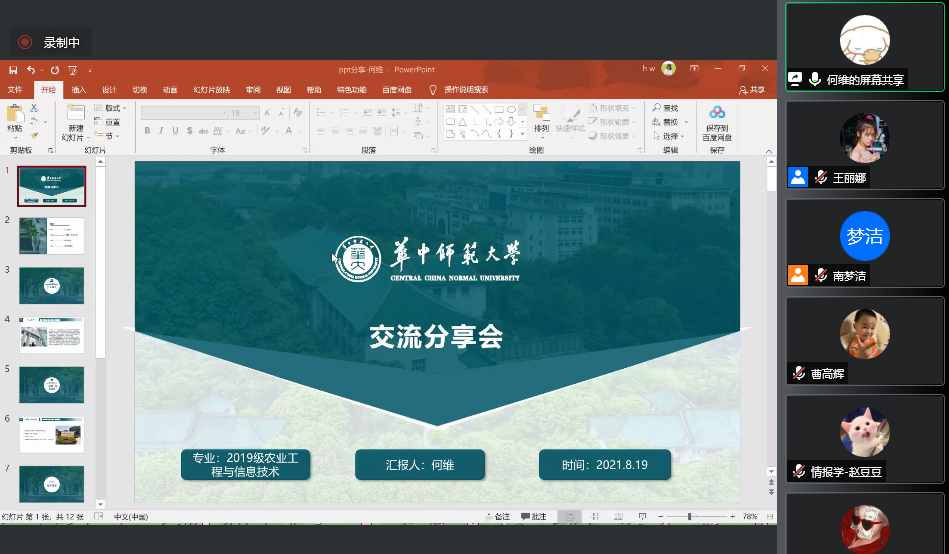Click the Cut scissors icon
Screen dimensions: 949x554
click(34, 108)
